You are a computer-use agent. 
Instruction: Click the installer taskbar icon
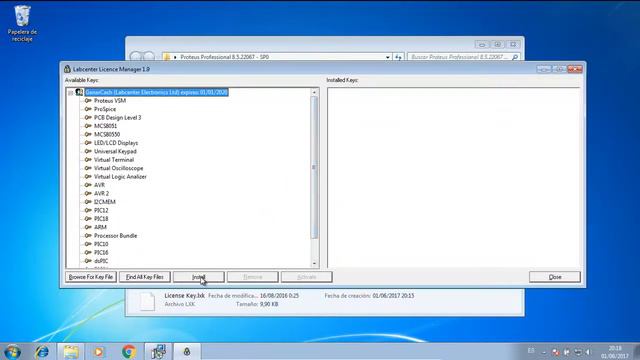(158, 352)
